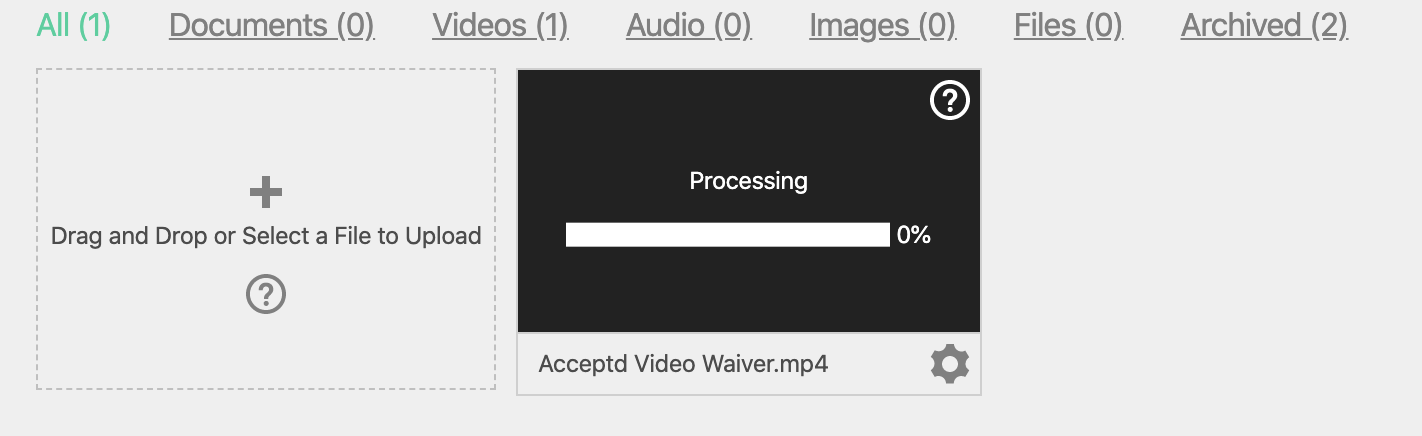
Task: Select the All (1) tab
Action: [x=74, y=25]
